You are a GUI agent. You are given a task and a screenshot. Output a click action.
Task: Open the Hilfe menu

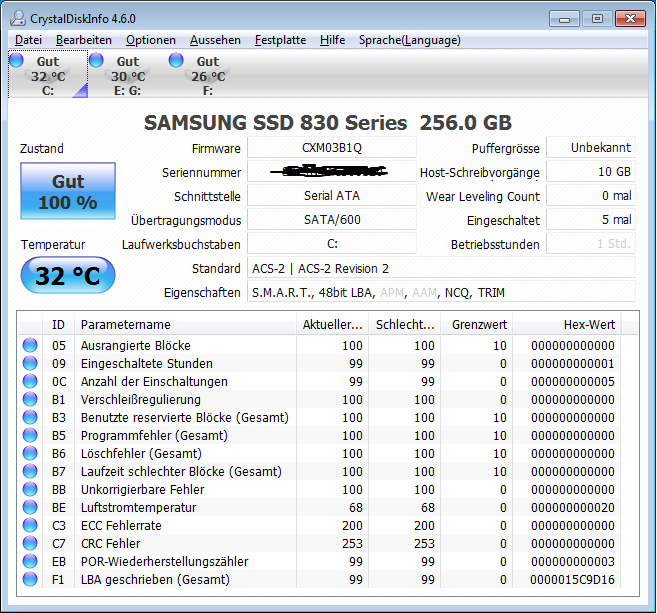click(x=332, y=40)
